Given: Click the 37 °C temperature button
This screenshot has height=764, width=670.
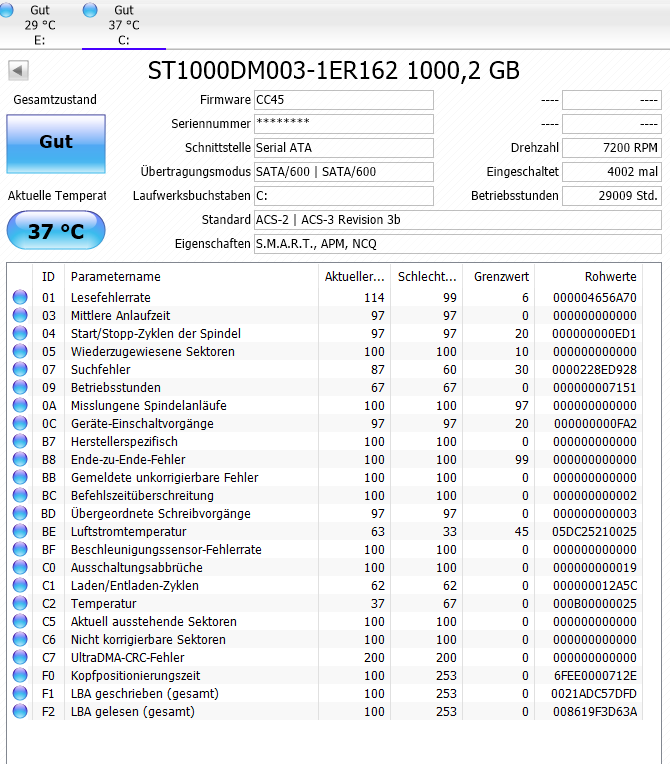Looking at the screenshot, I should click(x=56, y=230).
